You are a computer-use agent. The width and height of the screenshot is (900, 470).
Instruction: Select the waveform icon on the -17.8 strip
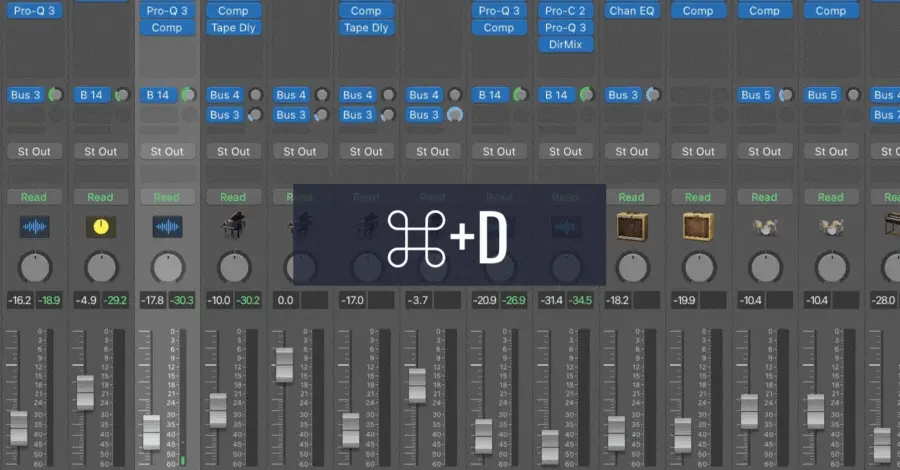pyautogui.click(x=167, y=227)
